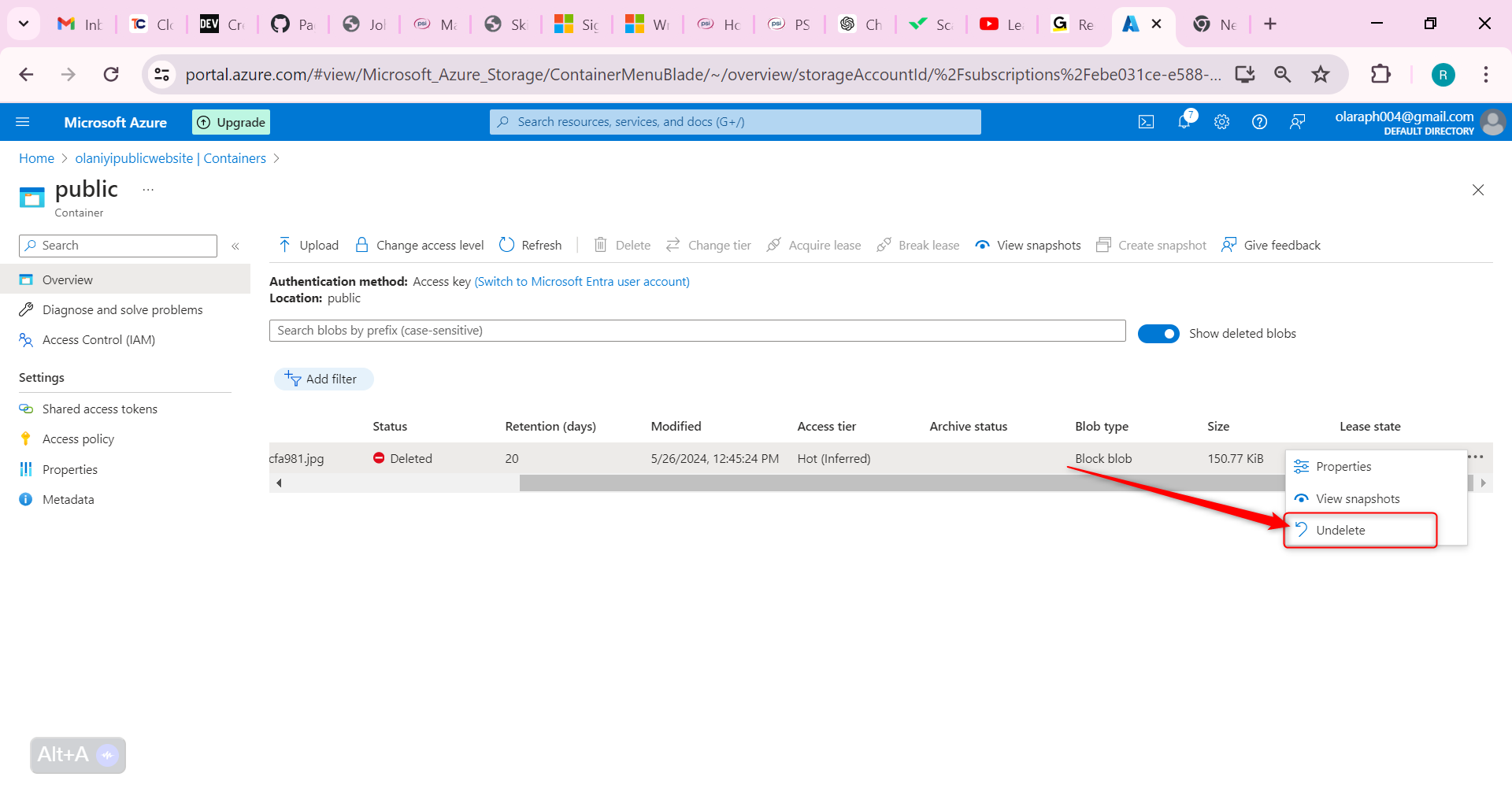Click the Lease state column header

click(x=1370, y=426)
